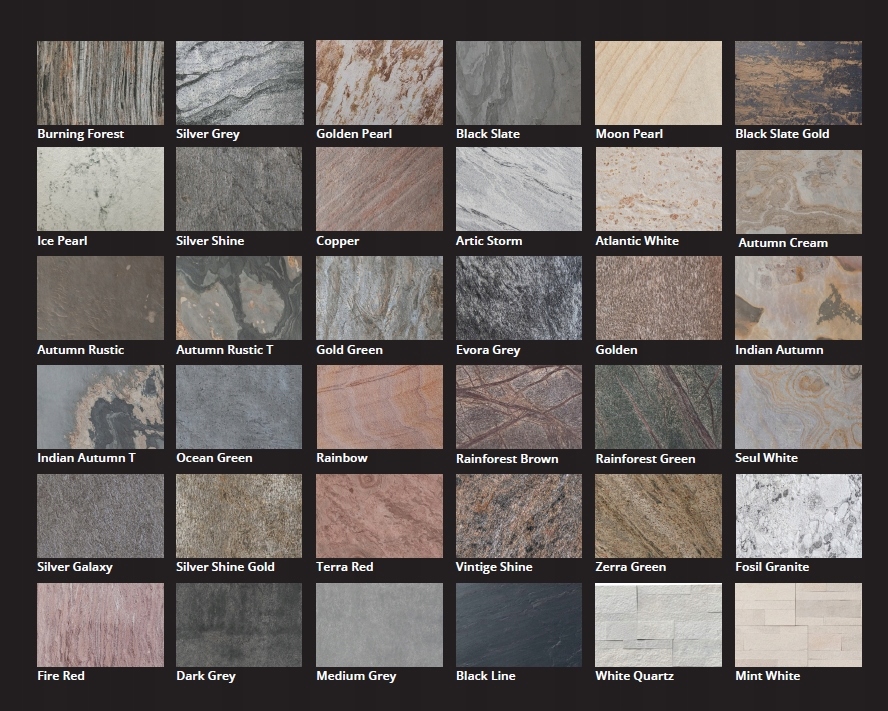The height and width of the screenshot is (711, 888).
Task: Select the Fire Red stone swatch
Action: (100, 625)
